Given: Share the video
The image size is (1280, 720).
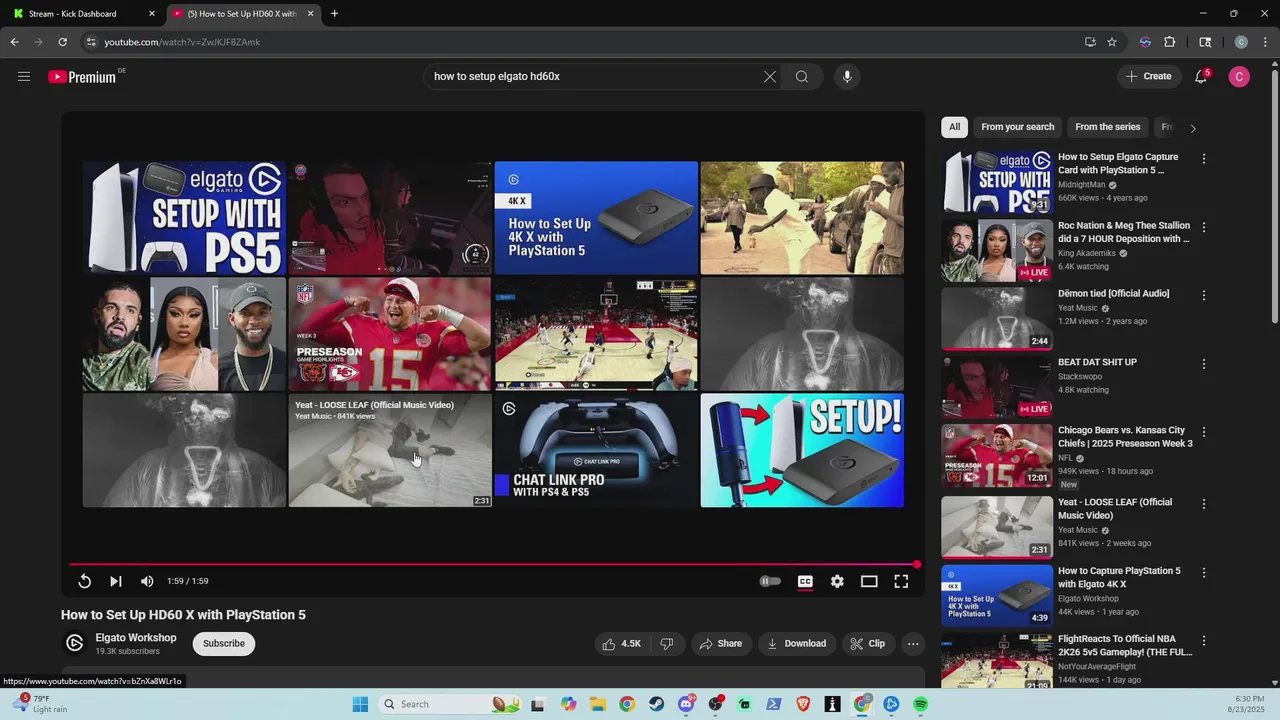Looking at the screenshot, I should [x=721, y=644].
